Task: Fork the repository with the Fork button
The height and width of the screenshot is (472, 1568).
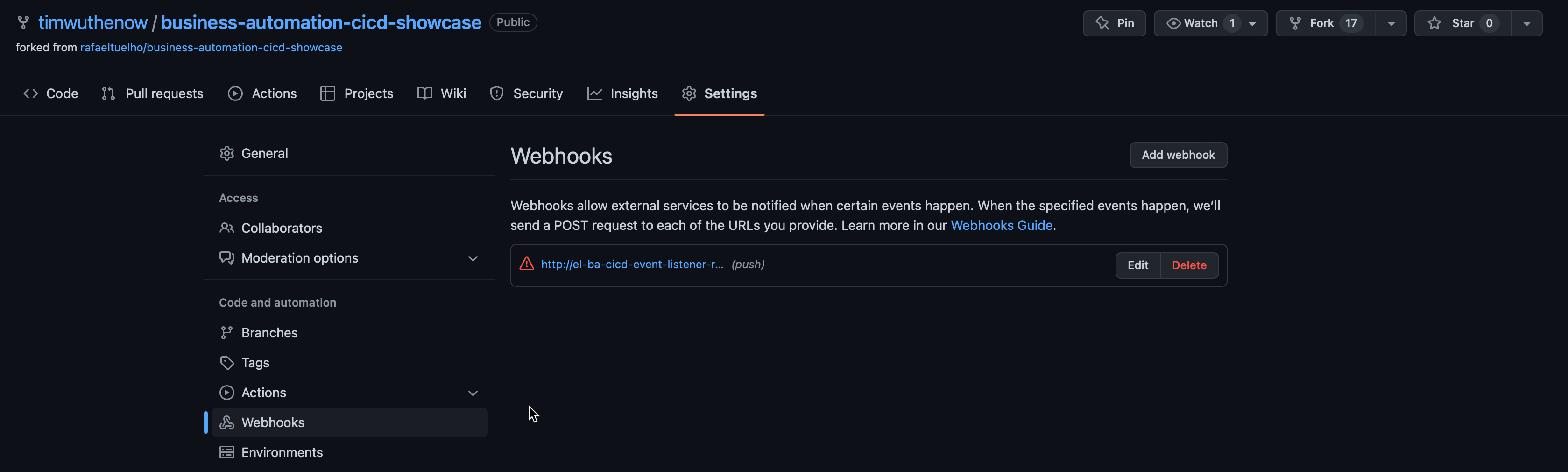Action: (x=1325, y=23)
